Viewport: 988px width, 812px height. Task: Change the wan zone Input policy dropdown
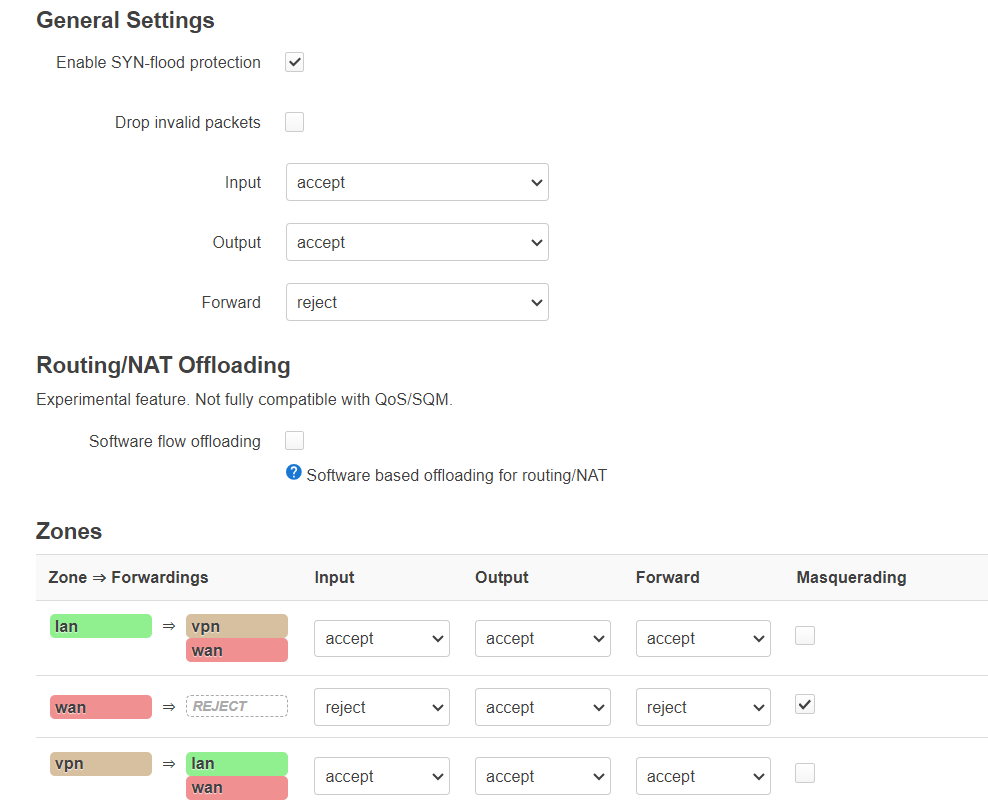click(382, 707)
